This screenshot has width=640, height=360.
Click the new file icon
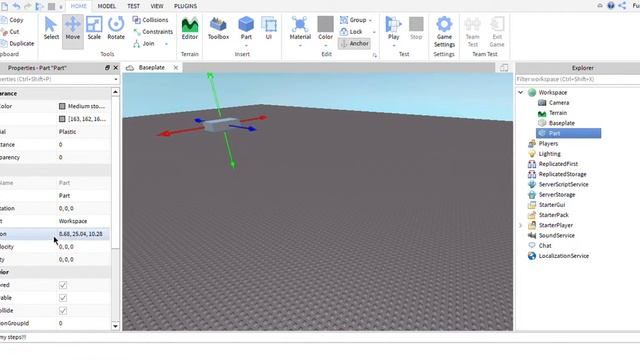point(4,6)
